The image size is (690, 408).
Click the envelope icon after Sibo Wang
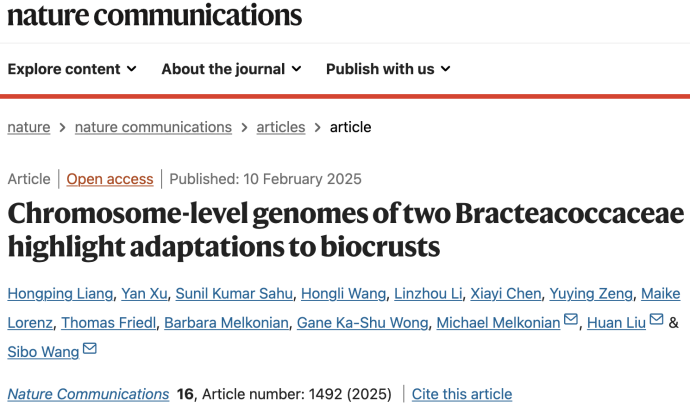click(90, 350)
